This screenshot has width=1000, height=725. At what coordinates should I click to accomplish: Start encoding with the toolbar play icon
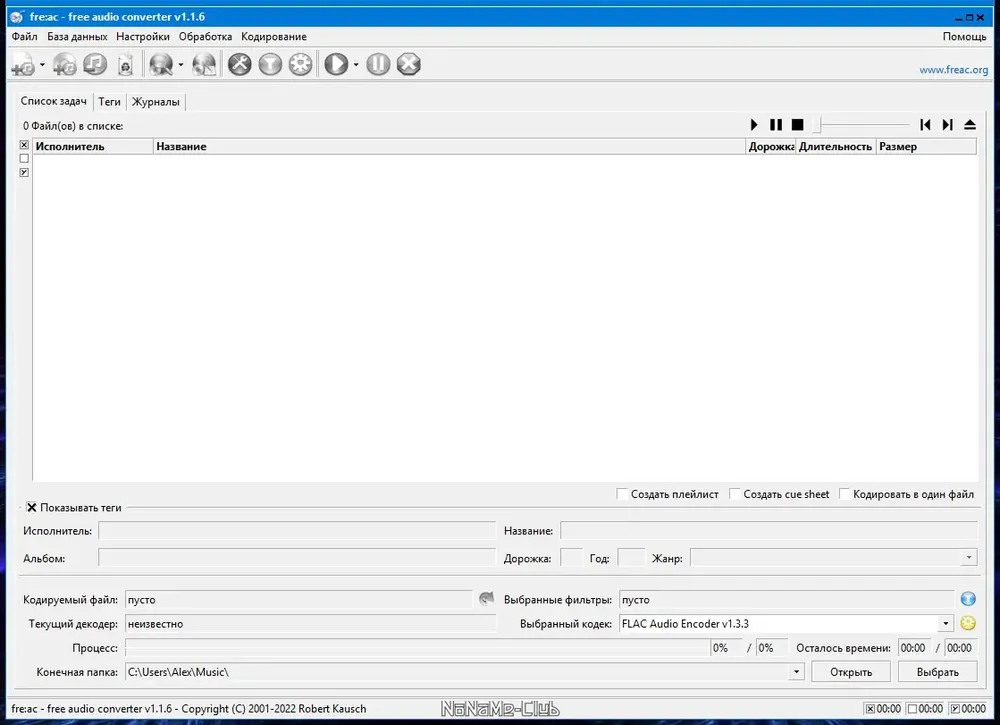tap(336, 64)
